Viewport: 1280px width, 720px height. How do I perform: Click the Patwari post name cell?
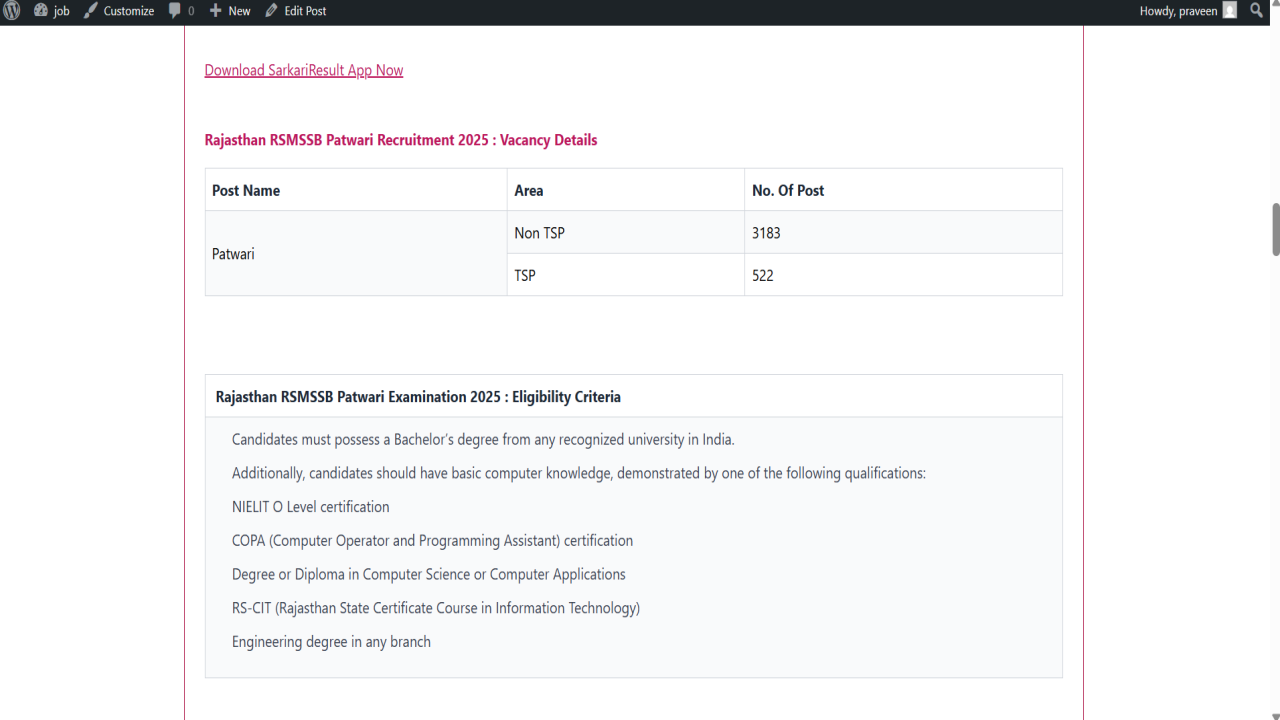click(x=356, y=254)
